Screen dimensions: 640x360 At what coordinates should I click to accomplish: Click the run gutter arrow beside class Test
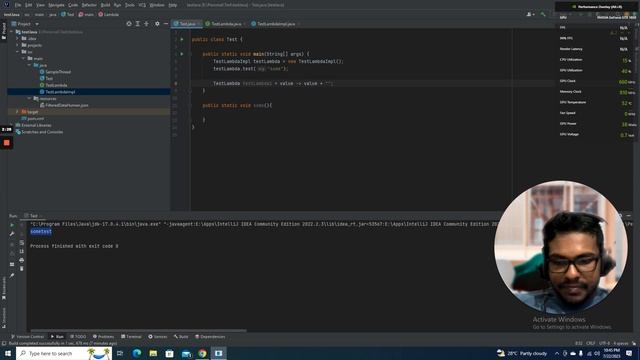[x=182, y=40]
